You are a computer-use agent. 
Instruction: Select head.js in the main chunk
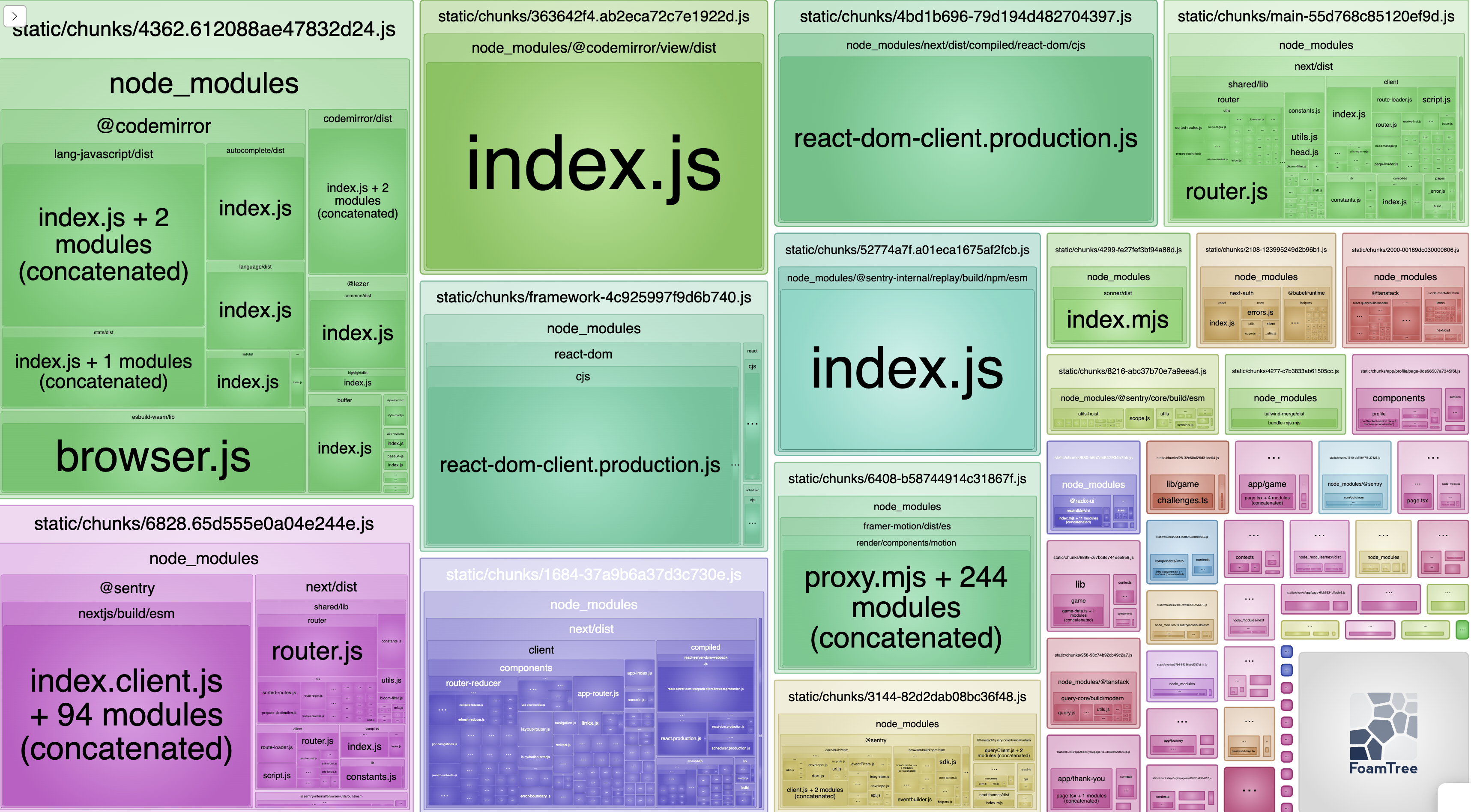tap(1304, 152)
